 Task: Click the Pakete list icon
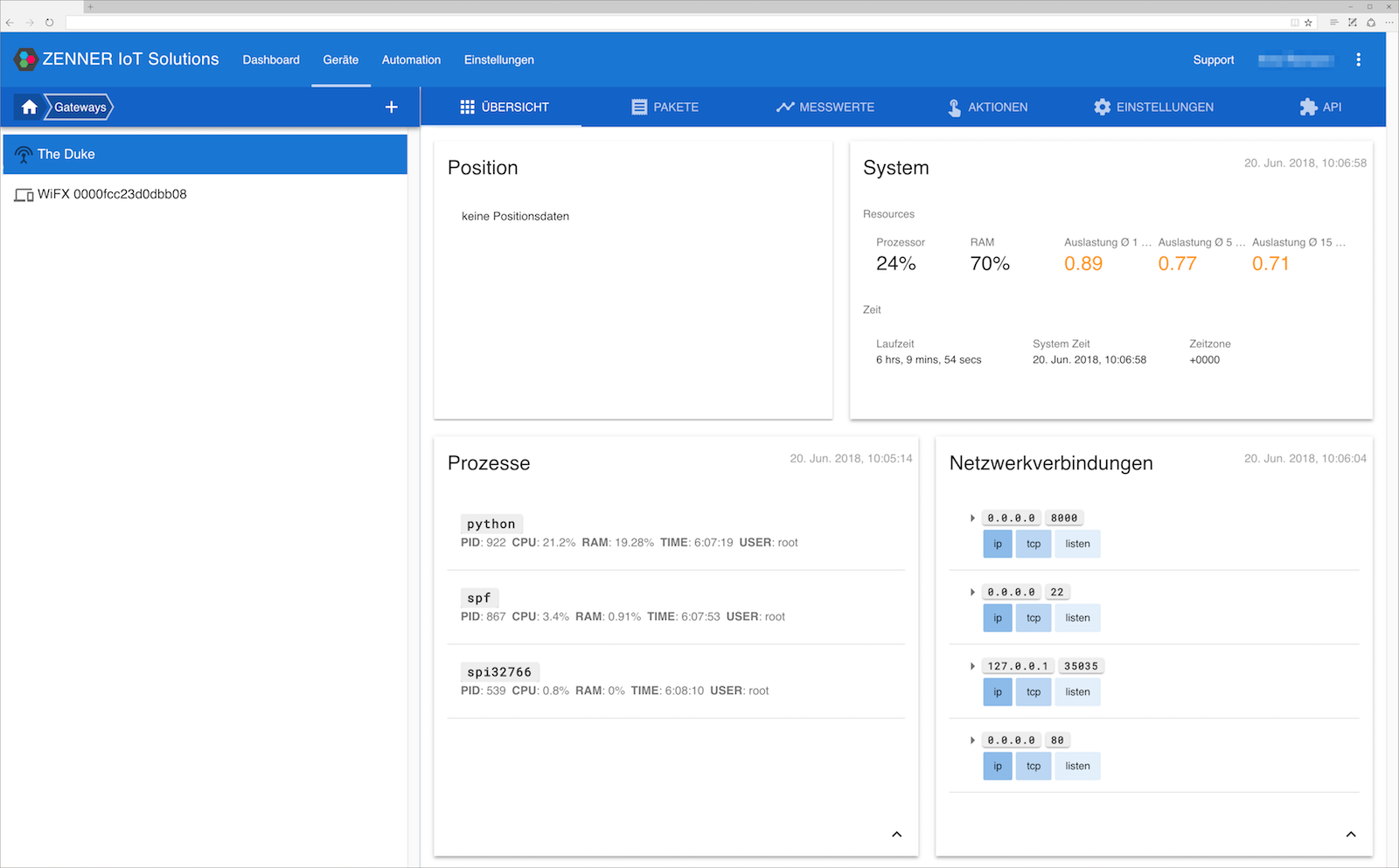(x=639, y=107)
